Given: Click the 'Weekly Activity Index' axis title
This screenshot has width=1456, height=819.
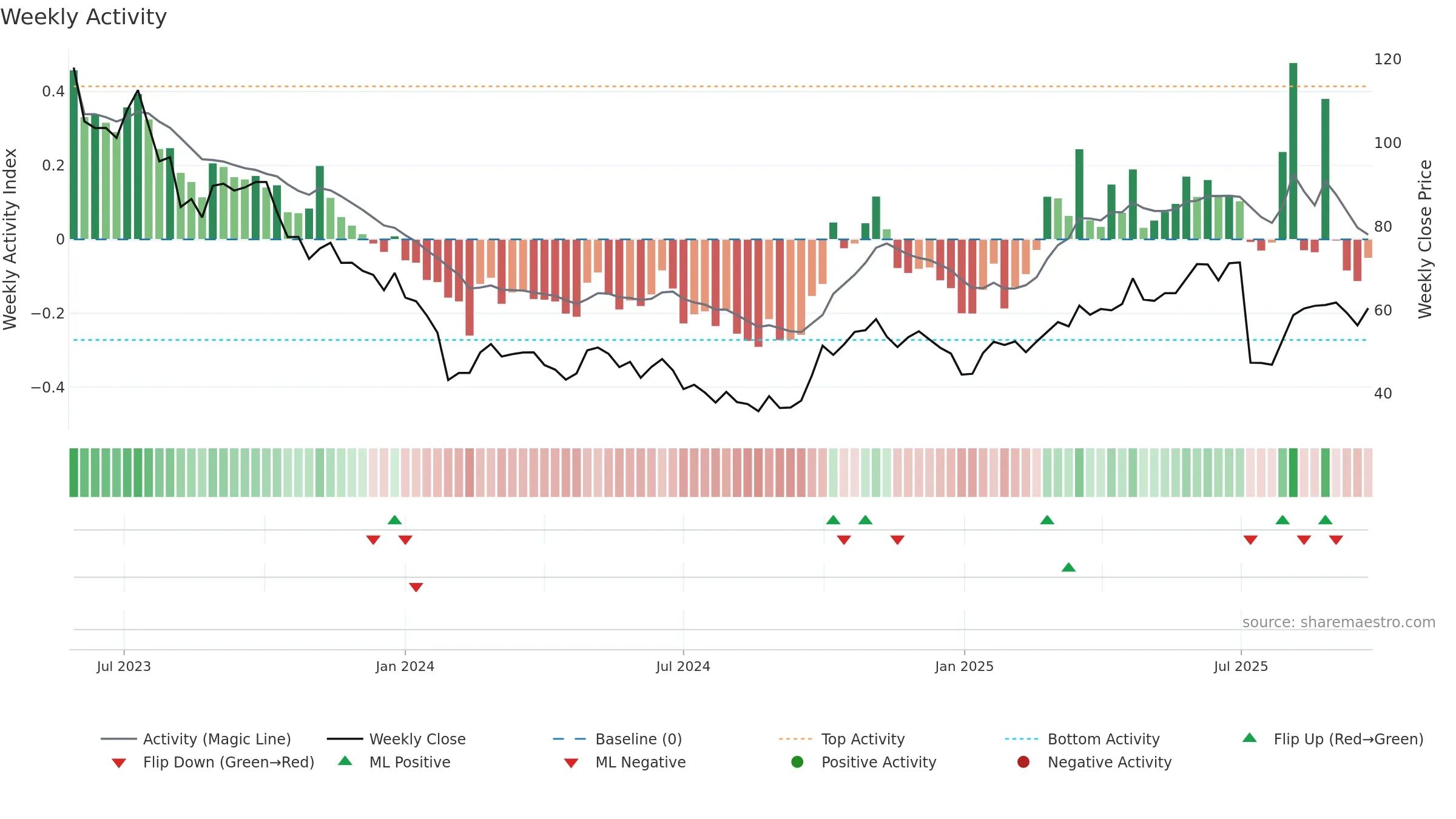Looking at the screenshot, I should point(10,239).
